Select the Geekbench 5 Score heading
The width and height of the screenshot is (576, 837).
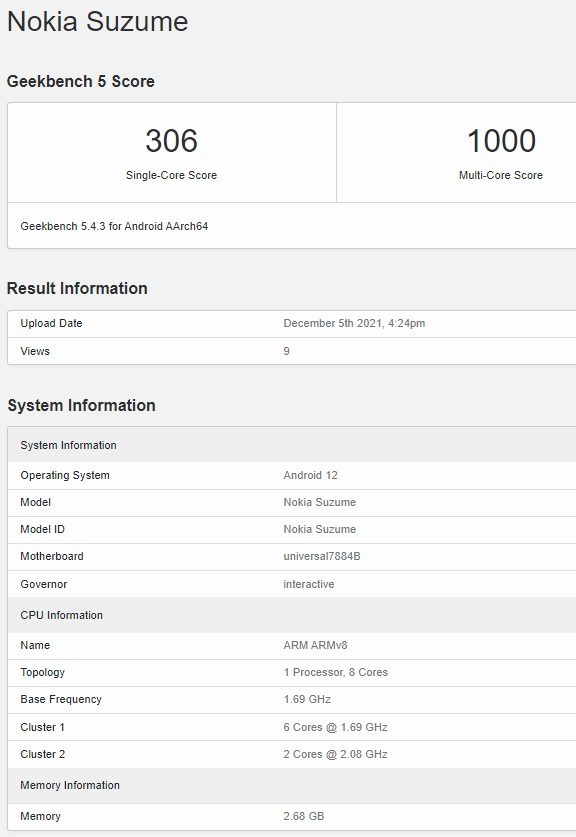[81, 81]
